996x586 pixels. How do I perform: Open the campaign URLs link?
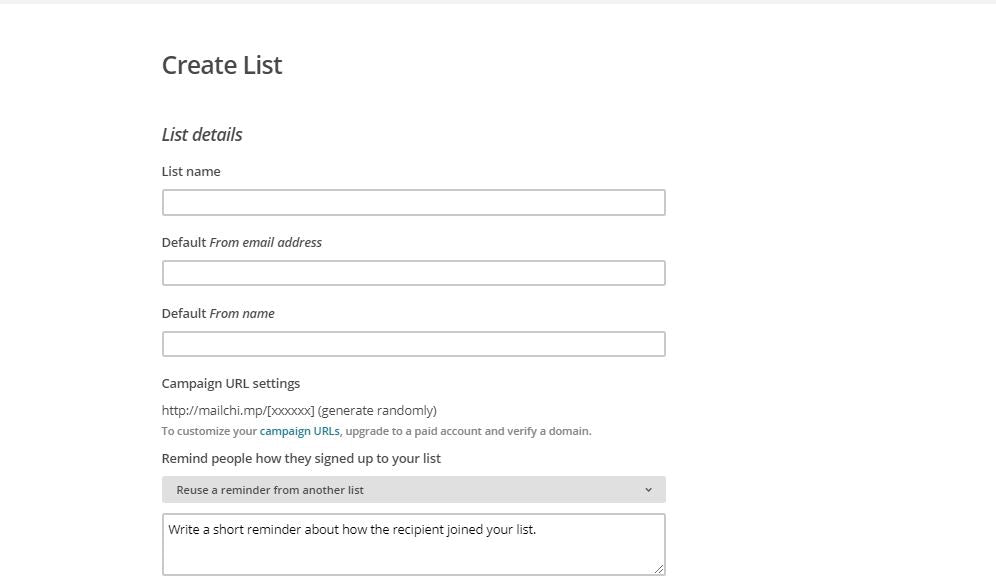[299, 431]
